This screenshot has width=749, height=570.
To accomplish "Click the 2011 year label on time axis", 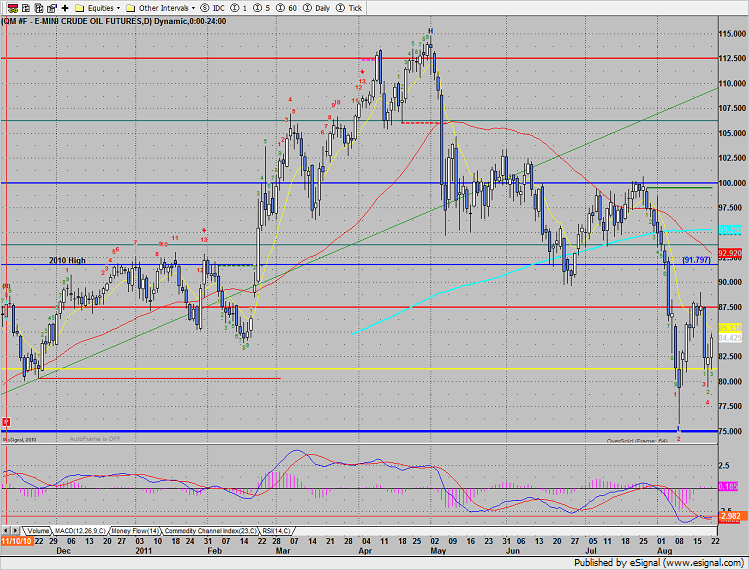I will pos(143,551).
